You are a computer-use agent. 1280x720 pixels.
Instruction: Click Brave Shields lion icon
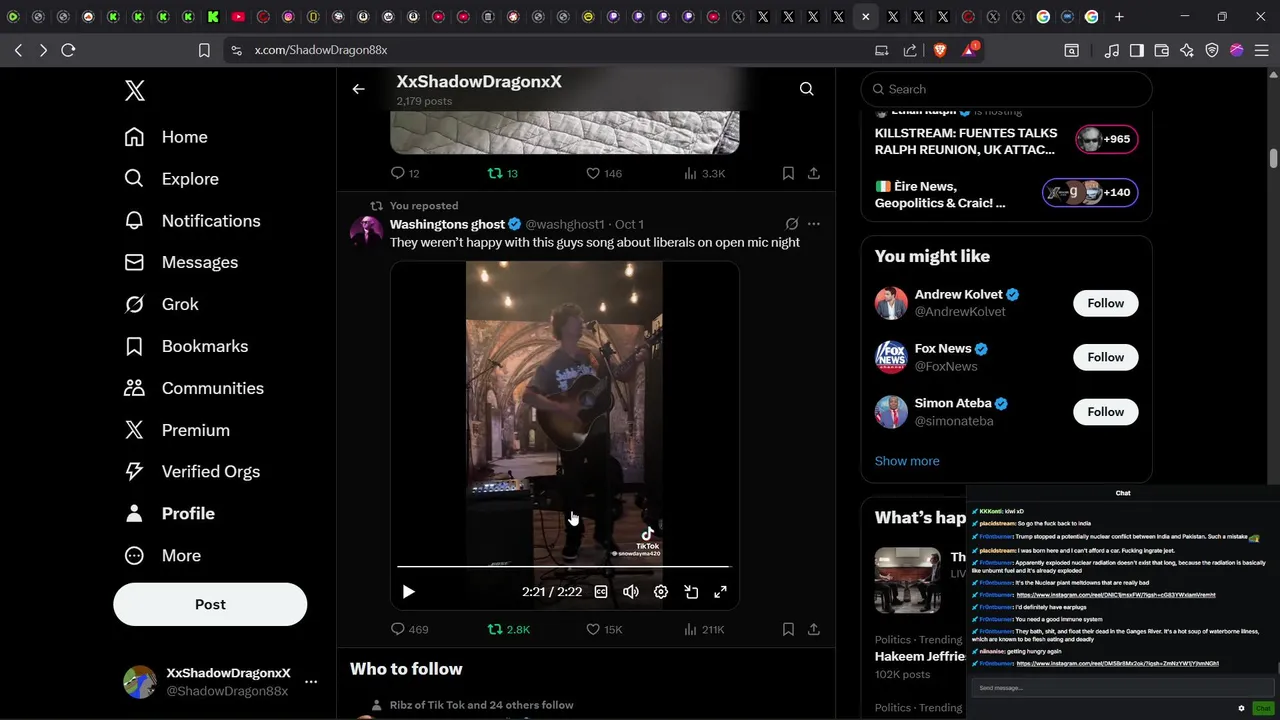939,50
